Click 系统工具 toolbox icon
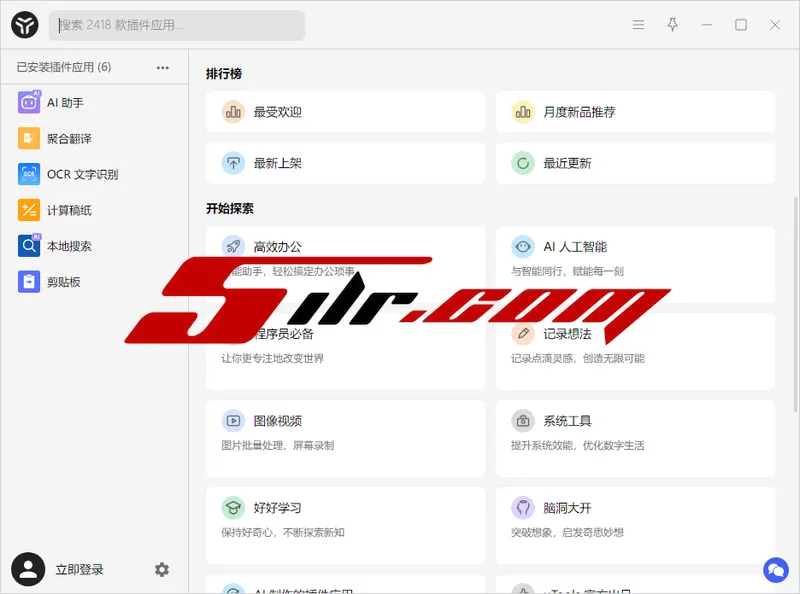Screen dimensions: 800x594 [x=523, y=421]
